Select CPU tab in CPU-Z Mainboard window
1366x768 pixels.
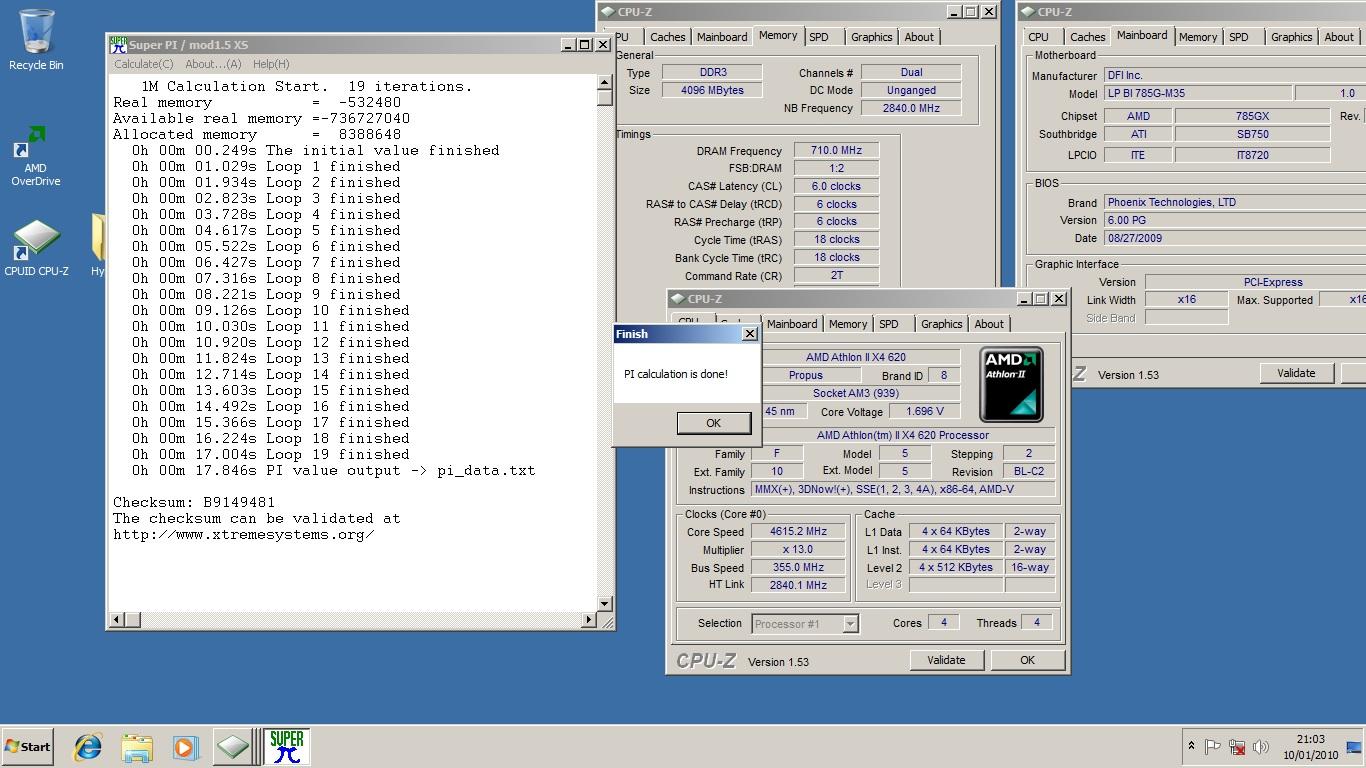coord(1039,37)
